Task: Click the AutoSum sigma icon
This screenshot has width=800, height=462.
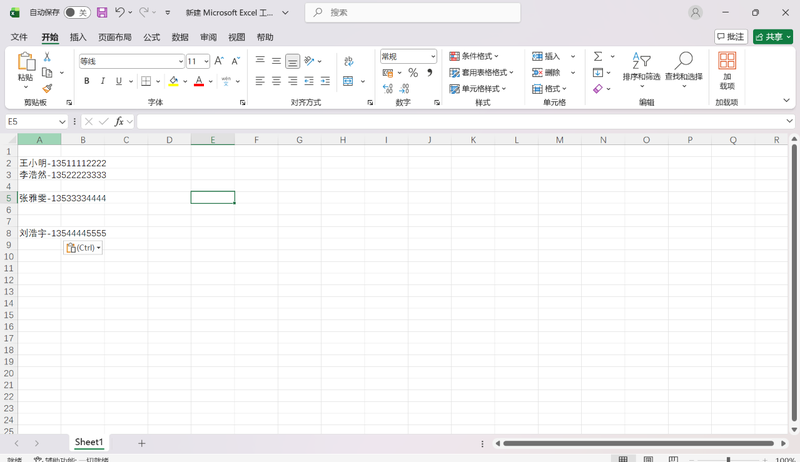Action: pyautogui.click(x=598, y=56)
